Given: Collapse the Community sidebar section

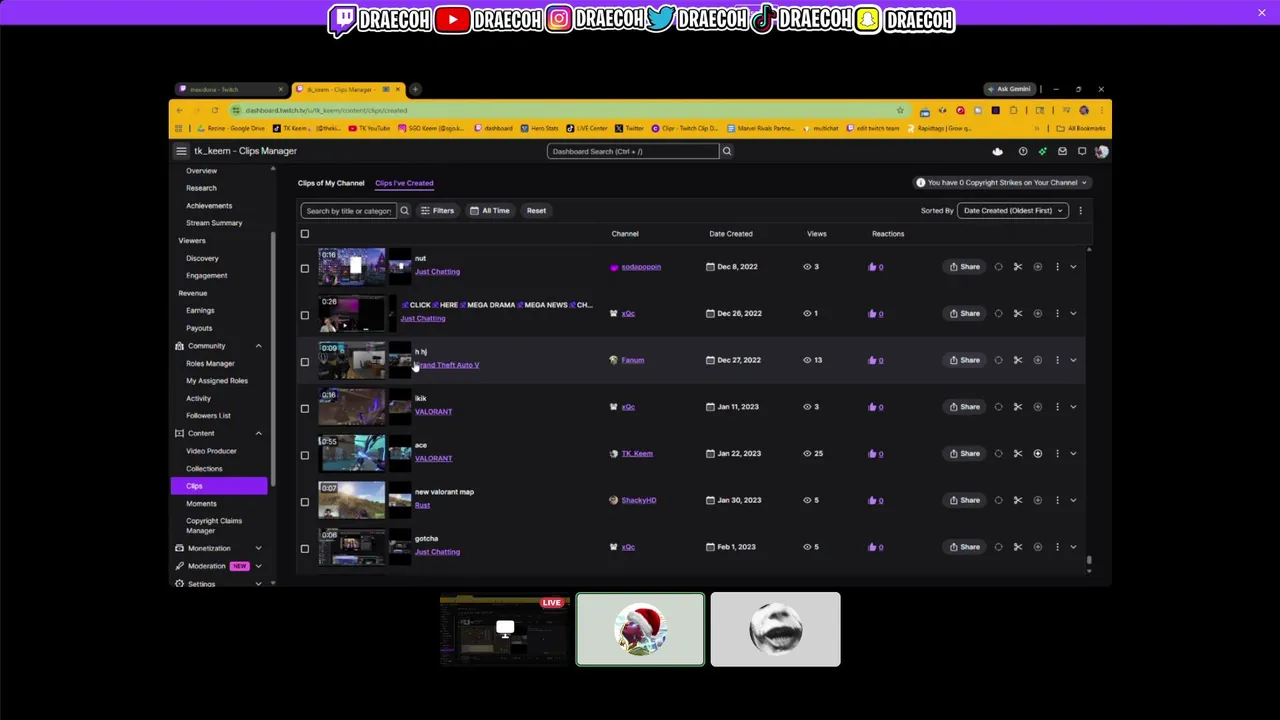Looking at the screenshot, I should point(258,346).
